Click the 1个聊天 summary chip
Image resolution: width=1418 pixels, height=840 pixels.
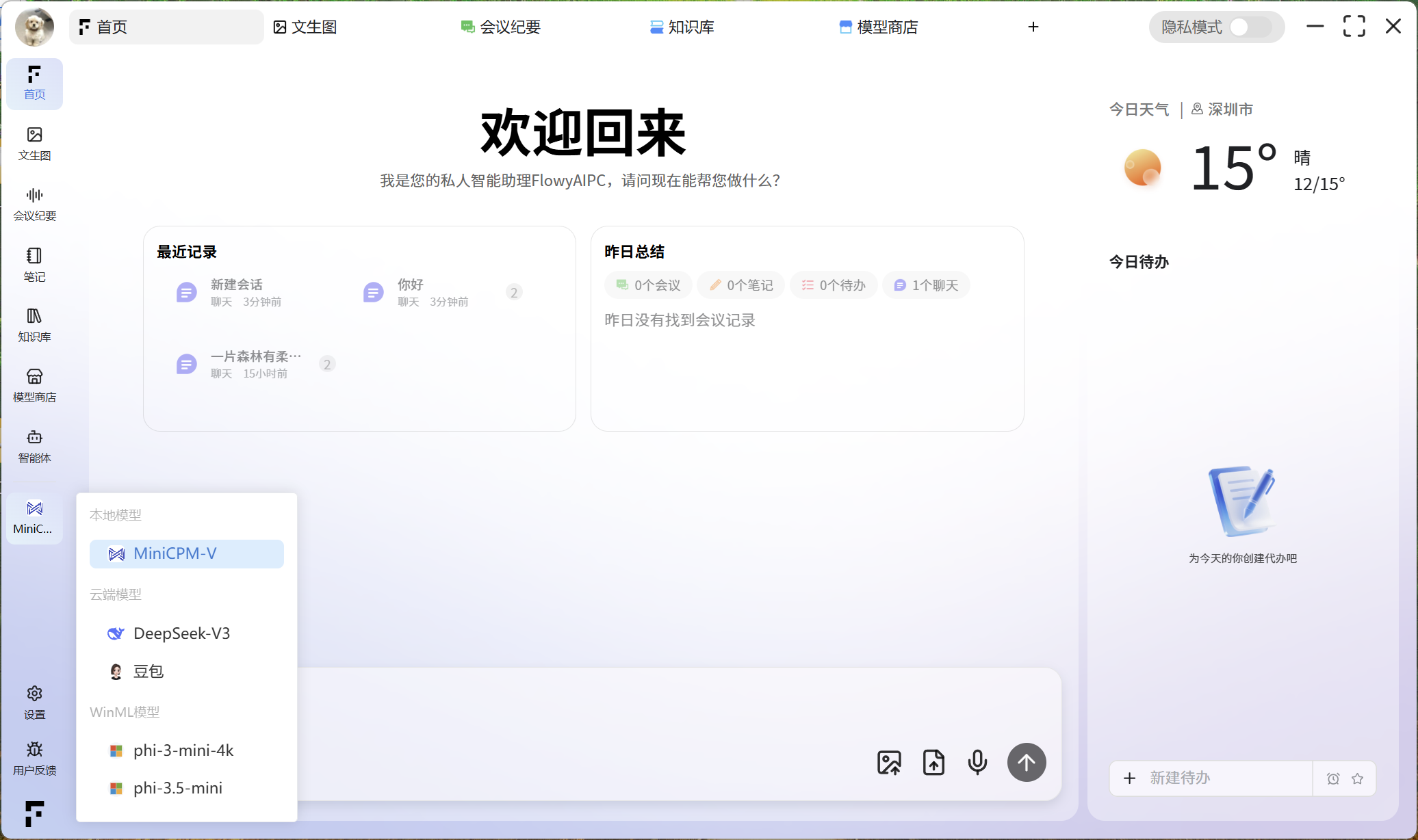pos(926,285)
